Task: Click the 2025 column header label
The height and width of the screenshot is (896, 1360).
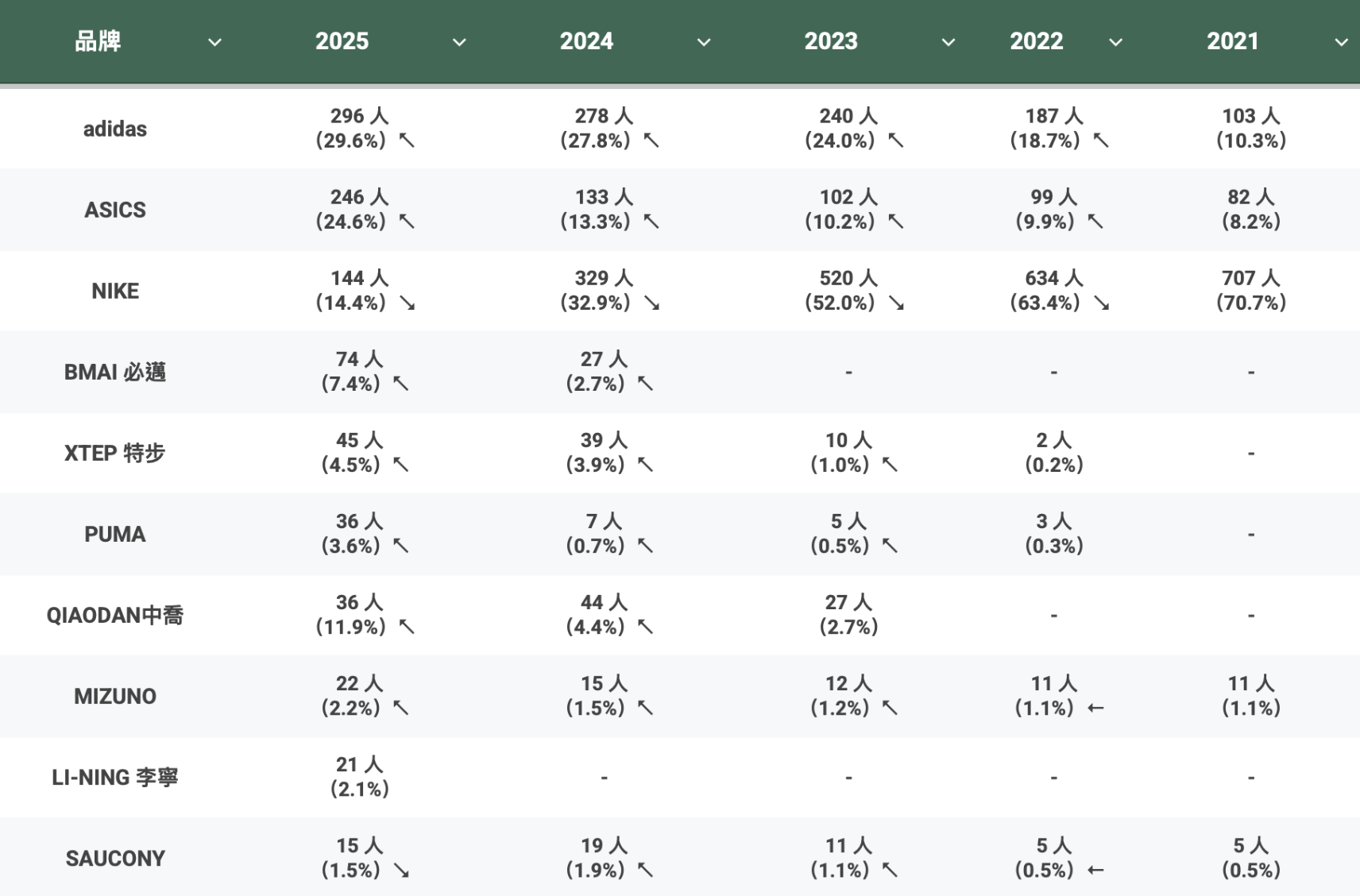Action: [x=342, y=41]
